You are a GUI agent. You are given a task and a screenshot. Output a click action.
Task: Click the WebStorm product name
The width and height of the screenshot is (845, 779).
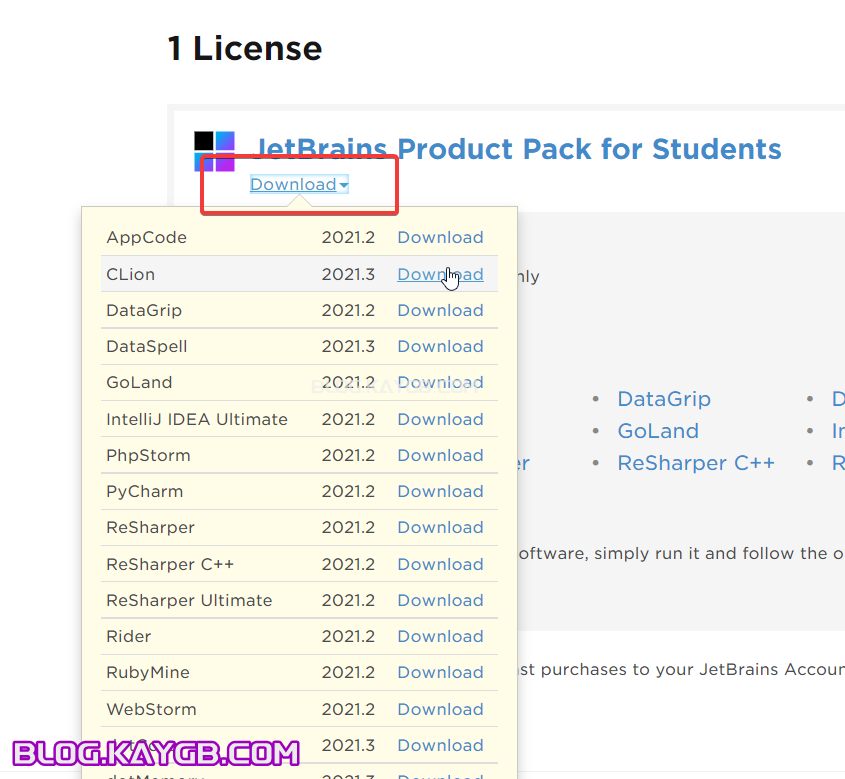tap(151, 709)
